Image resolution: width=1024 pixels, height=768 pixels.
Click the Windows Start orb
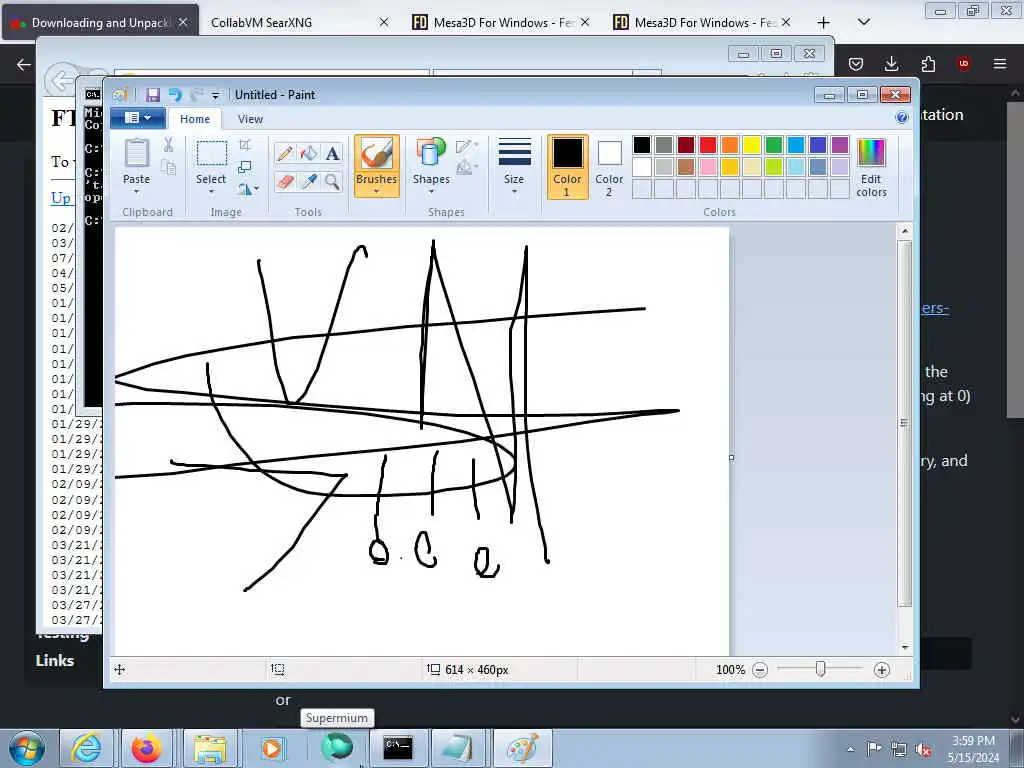click(27, 748)
